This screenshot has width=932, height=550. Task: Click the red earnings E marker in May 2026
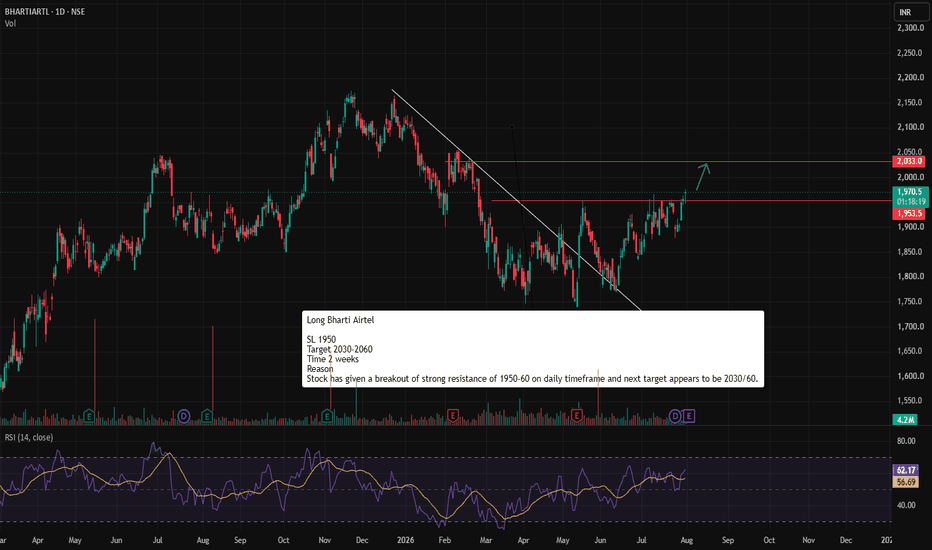tap(577, 416)
